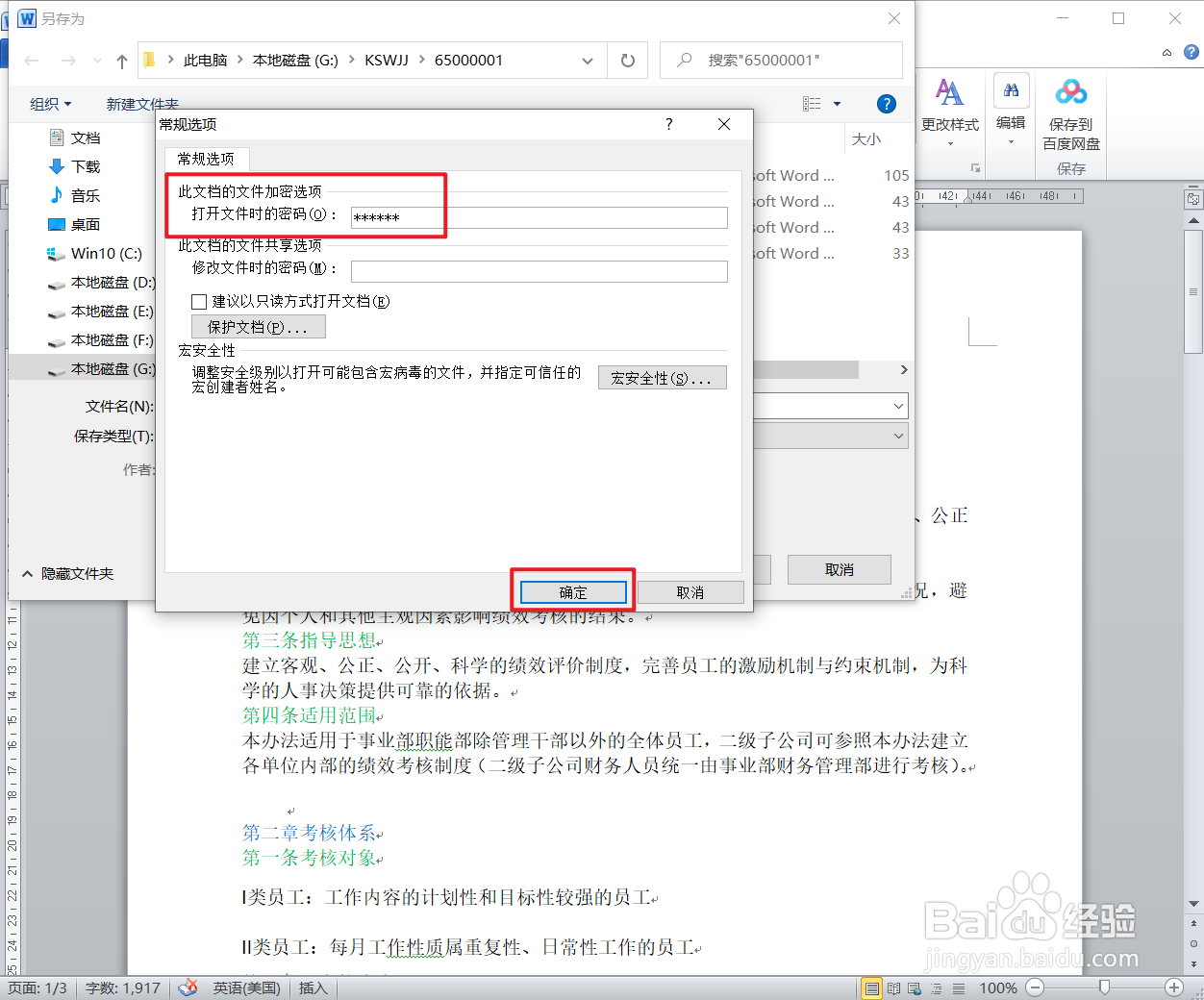The height and width of the screenshot is (1000, 1204).
Task: Open 宏安全性 settings
Action: tap(662, 377)
